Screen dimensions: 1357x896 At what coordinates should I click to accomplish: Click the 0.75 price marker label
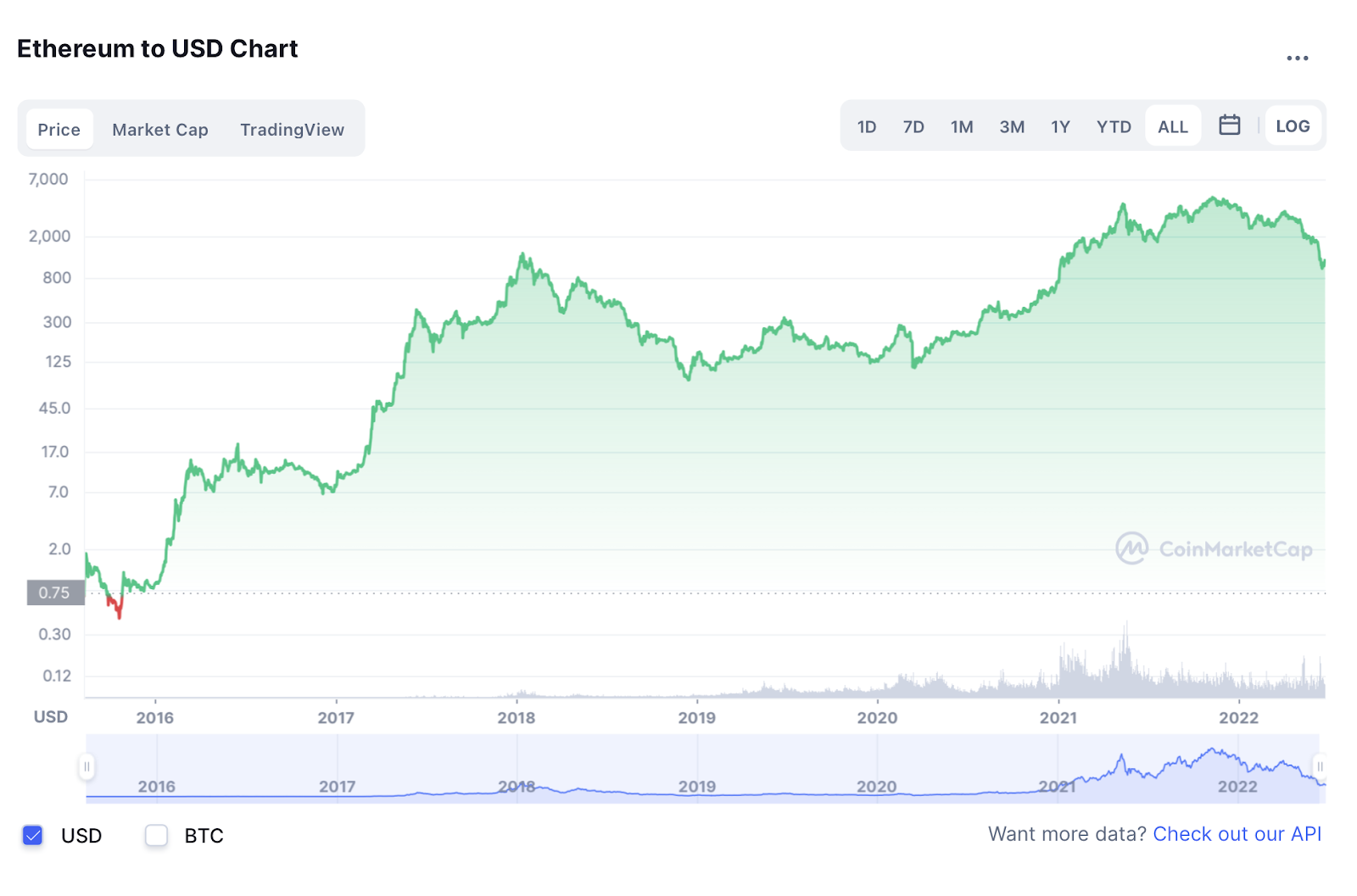pyautogui.click(x=55, y=593)
